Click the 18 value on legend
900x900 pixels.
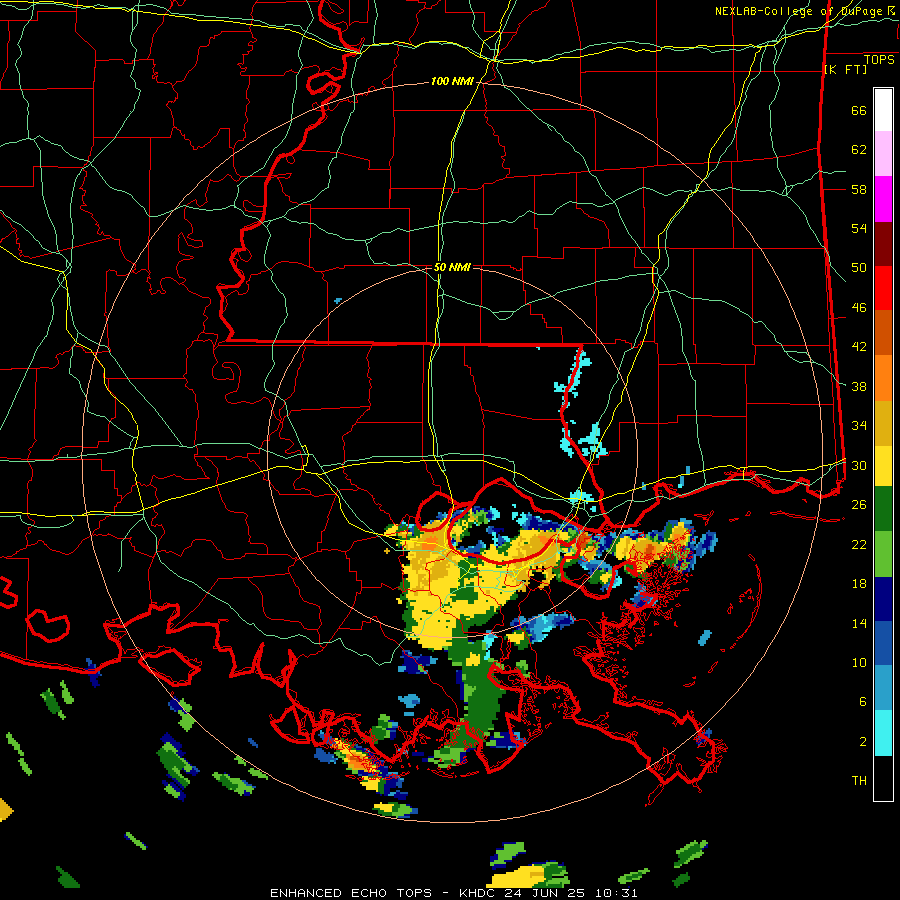tap(859, 584)
